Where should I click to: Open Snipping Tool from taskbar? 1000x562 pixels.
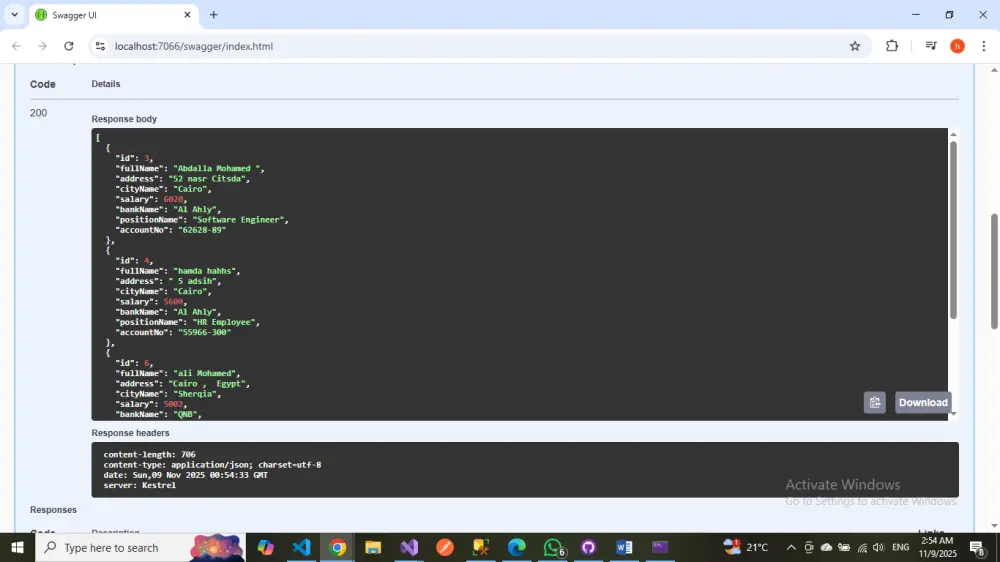(x=480, y=547)
